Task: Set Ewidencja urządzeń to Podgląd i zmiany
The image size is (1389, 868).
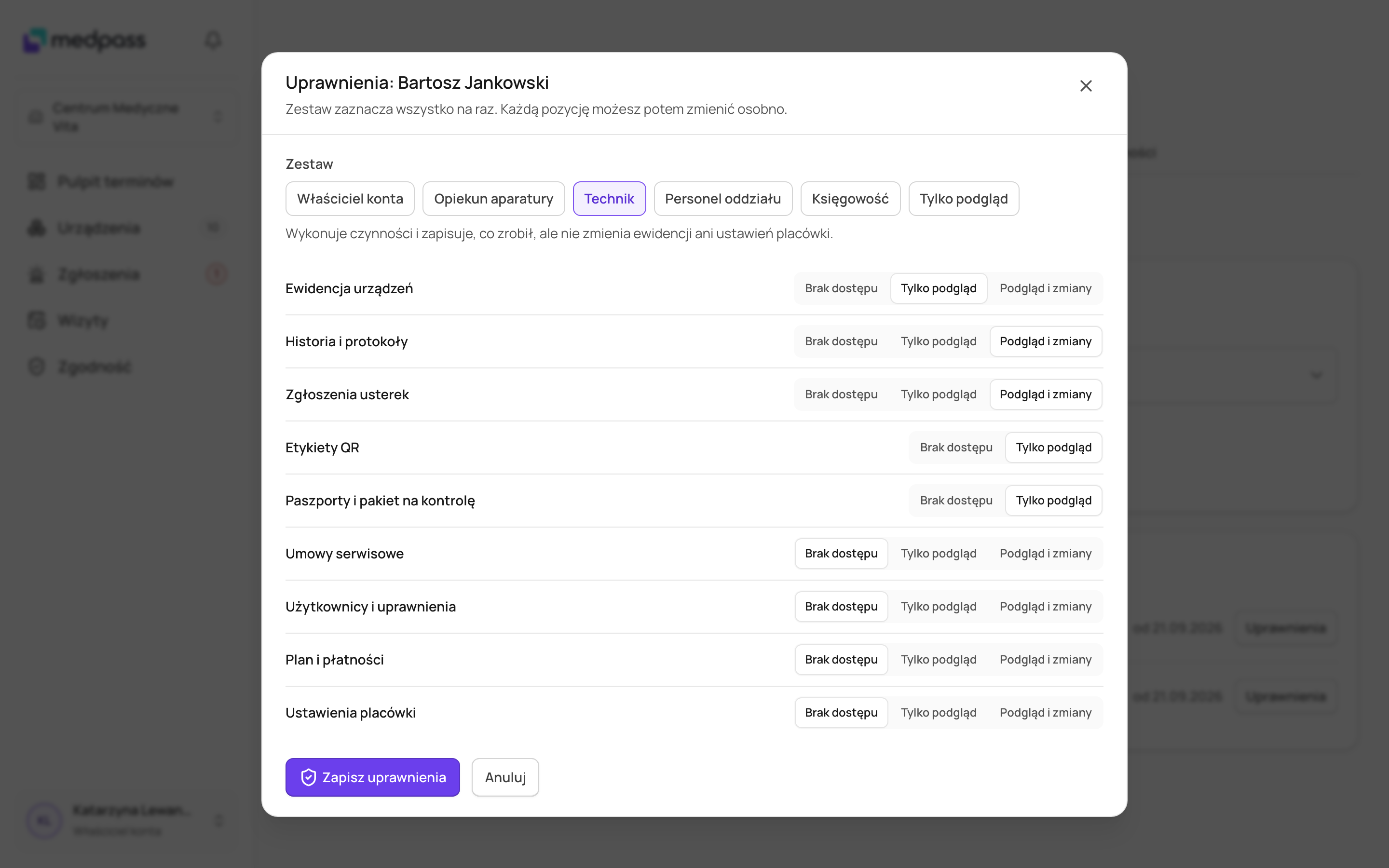Action: coord(1045,288)
